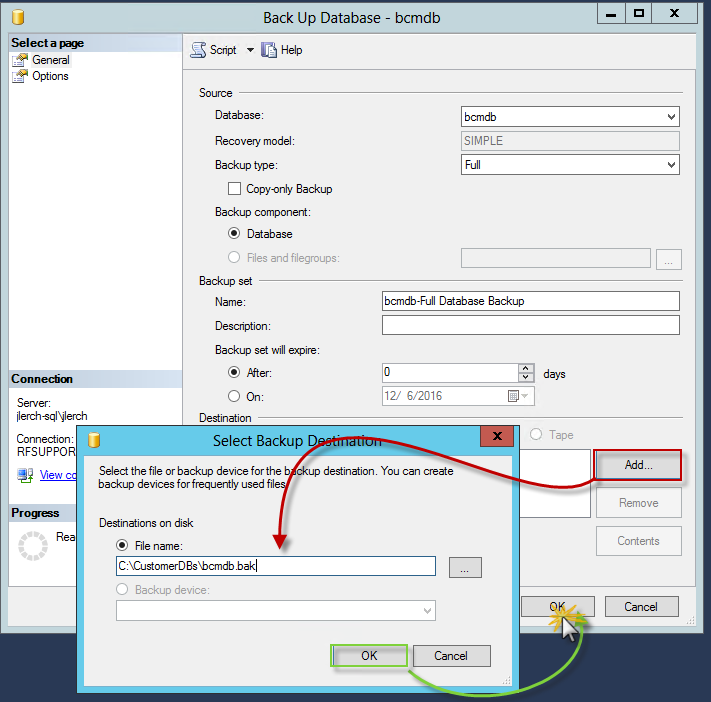711x702 pixels.
Task: Open the Options page
Action: pos(50,76)
